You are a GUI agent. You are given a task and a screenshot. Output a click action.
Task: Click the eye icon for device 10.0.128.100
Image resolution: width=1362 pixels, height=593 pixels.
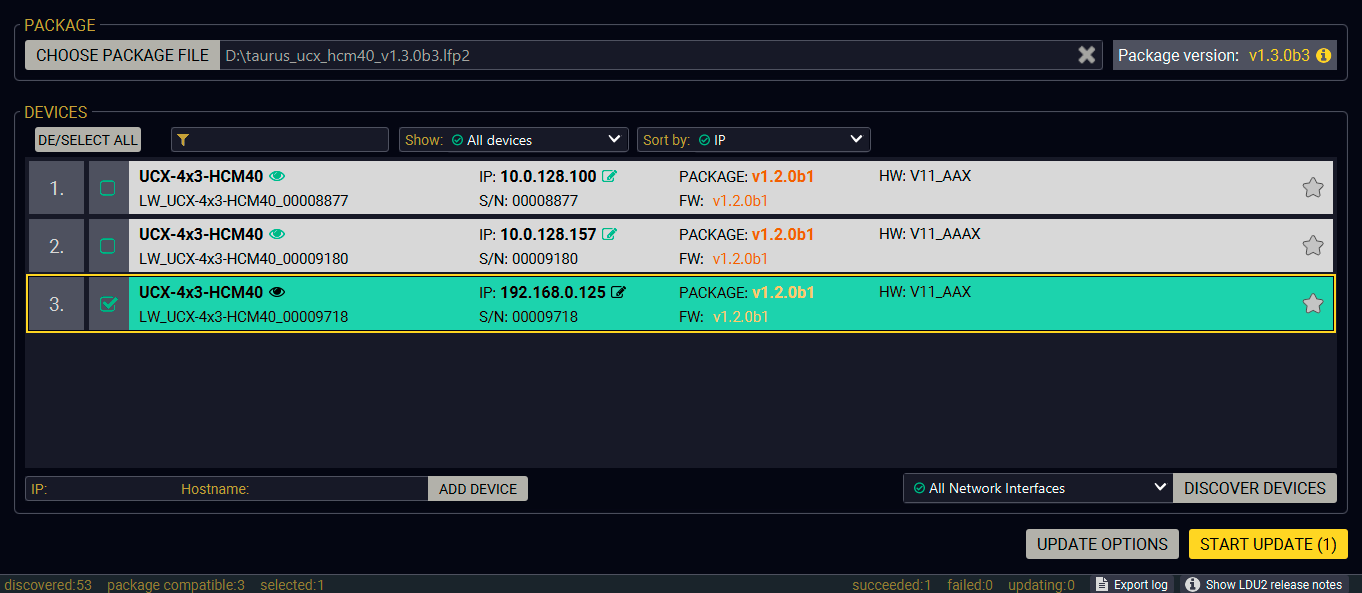coord(277,177)
